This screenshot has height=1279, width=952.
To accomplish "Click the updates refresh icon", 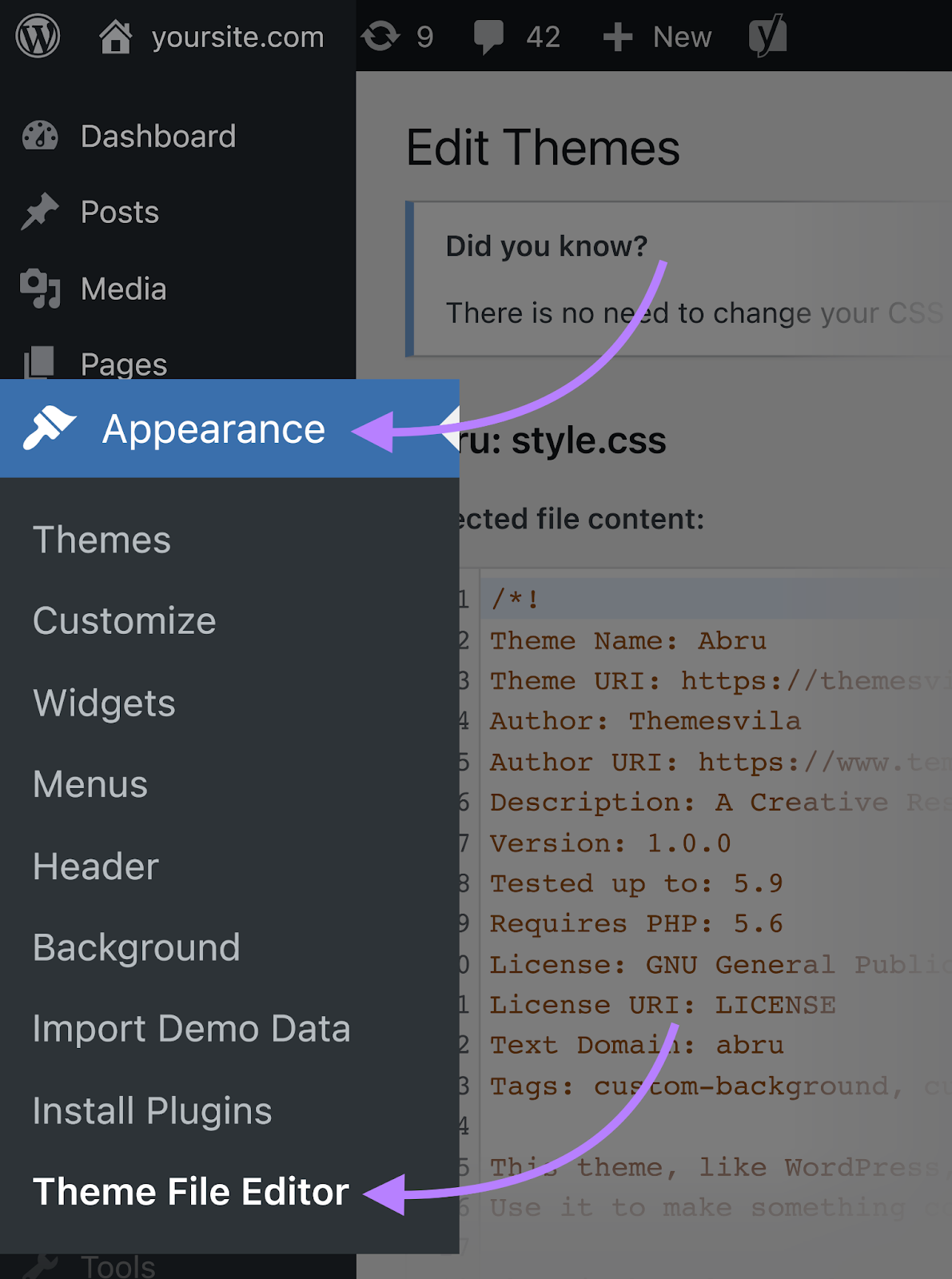I will (x=380, y=37).
